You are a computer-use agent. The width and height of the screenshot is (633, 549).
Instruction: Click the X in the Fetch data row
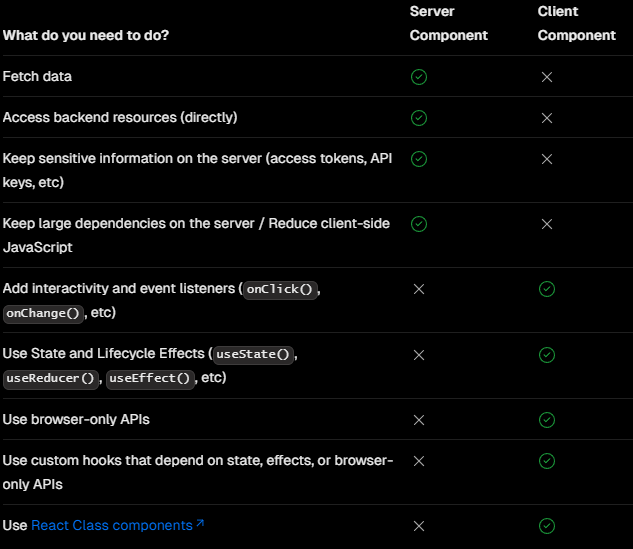click(547, 77)
